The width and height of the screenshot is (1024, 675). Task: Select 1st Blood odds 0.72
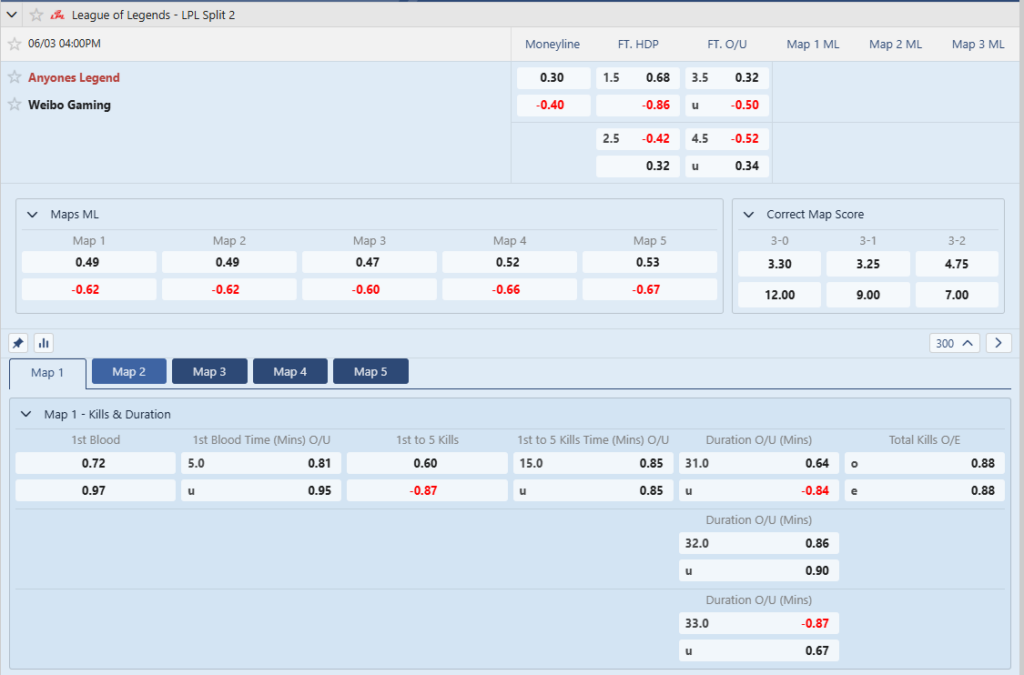(95, 463)
